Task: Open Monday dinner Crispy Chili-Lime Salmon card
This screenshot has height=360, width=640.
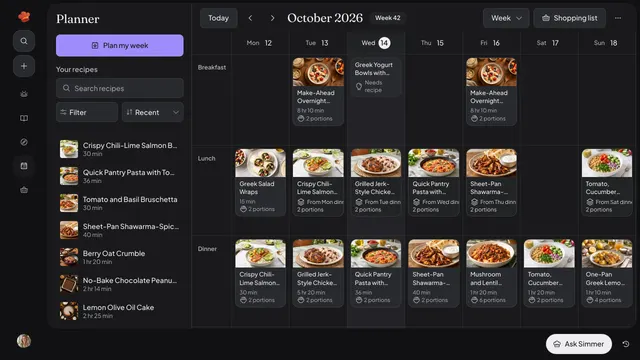Action: pos(260,273)
